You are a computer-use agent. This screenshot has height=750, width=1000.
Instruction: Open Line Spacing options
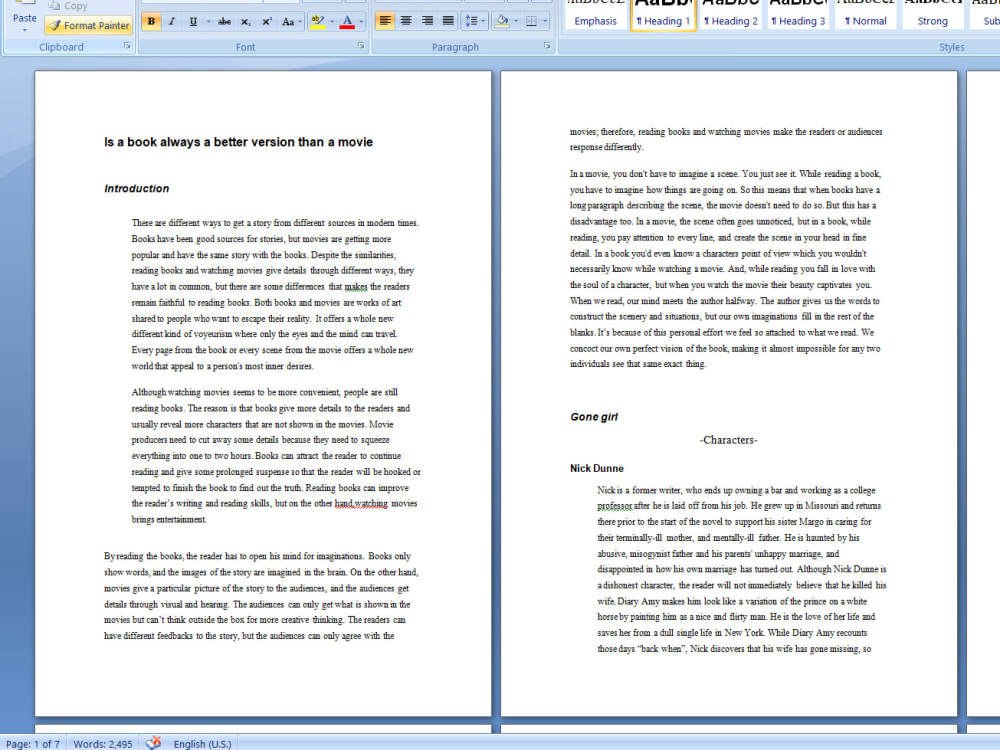coord(475,21)
